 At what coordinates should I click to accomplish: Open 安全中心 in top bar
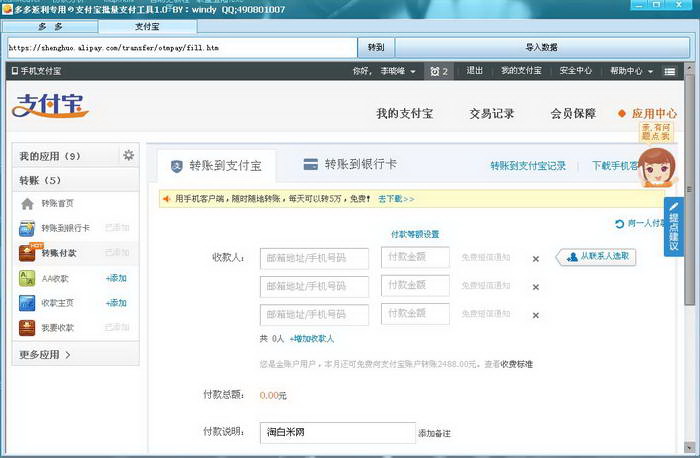pos(575,71)
